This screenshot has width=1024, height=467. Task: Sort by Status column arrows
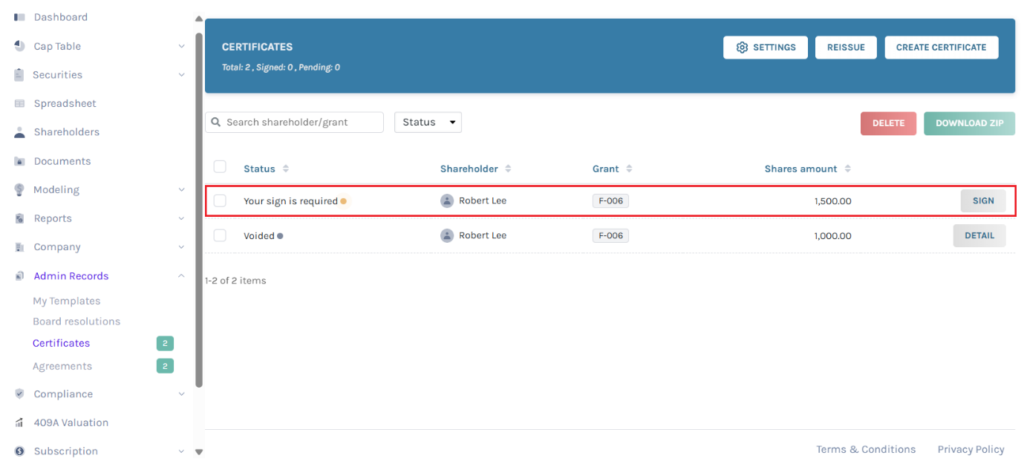(285, 169)
